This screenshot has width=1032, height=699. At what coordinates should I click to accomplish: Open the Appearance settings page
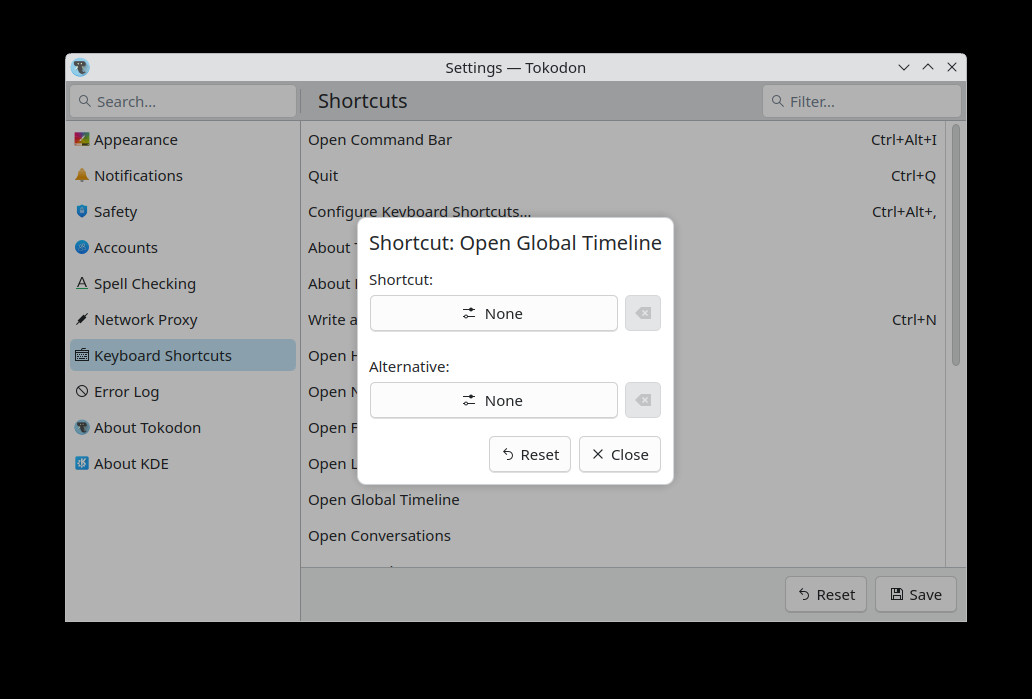coord(183,140)
